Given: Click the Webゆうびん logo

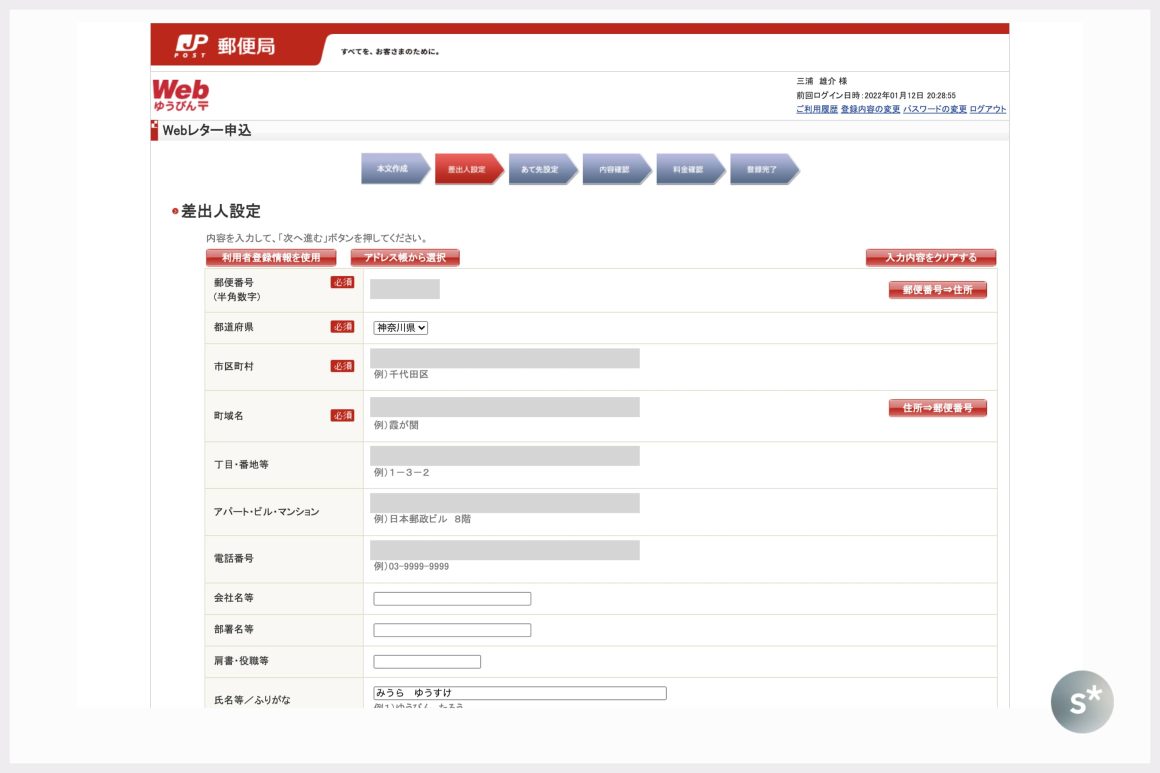Looking at the screenshot, I should tap(181, 95).
